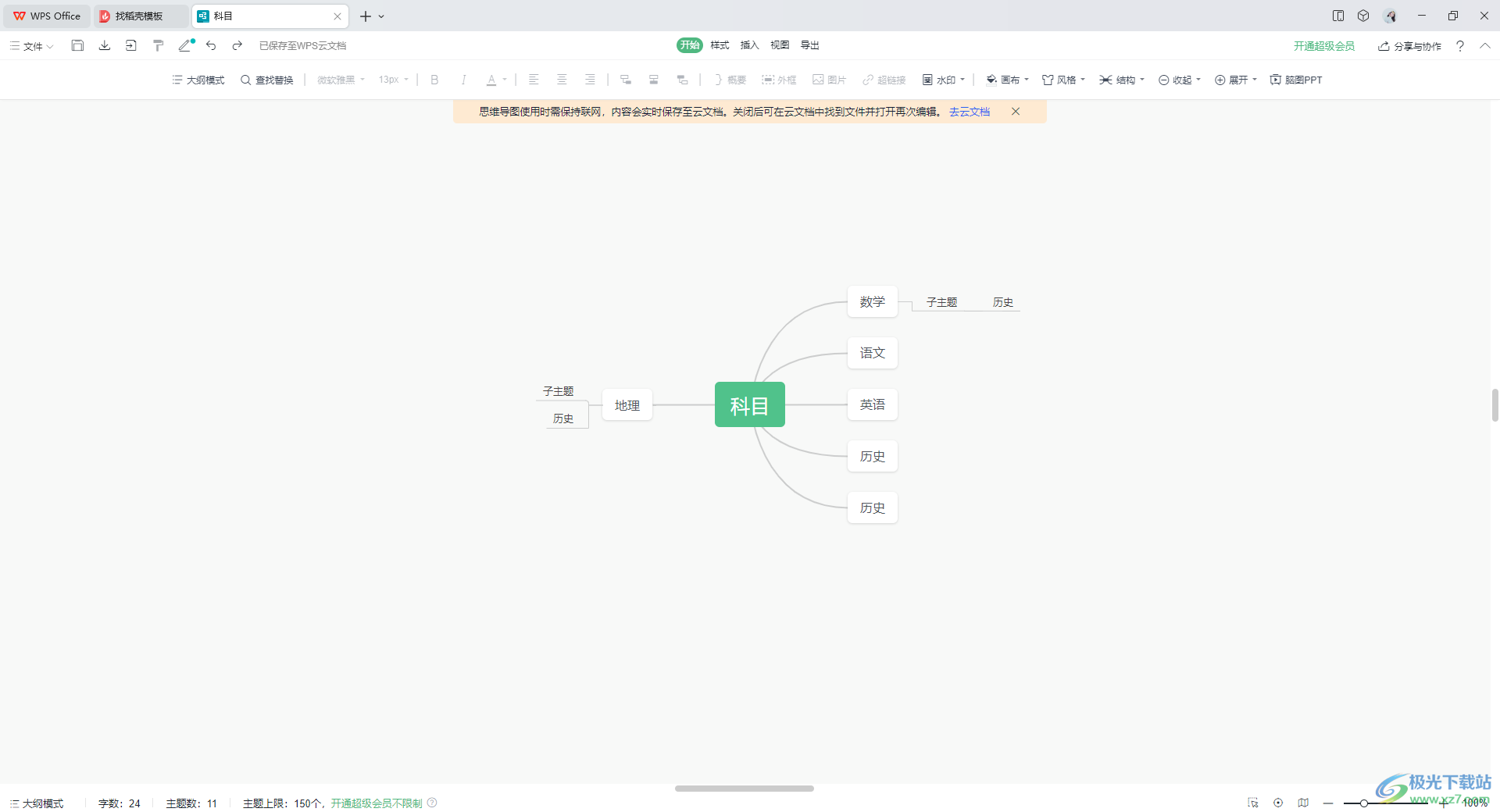The height and width of the screenshot is (812, 1500).
Task: Open the 脑图PPT presentation mode
Action: (1296, 80)
